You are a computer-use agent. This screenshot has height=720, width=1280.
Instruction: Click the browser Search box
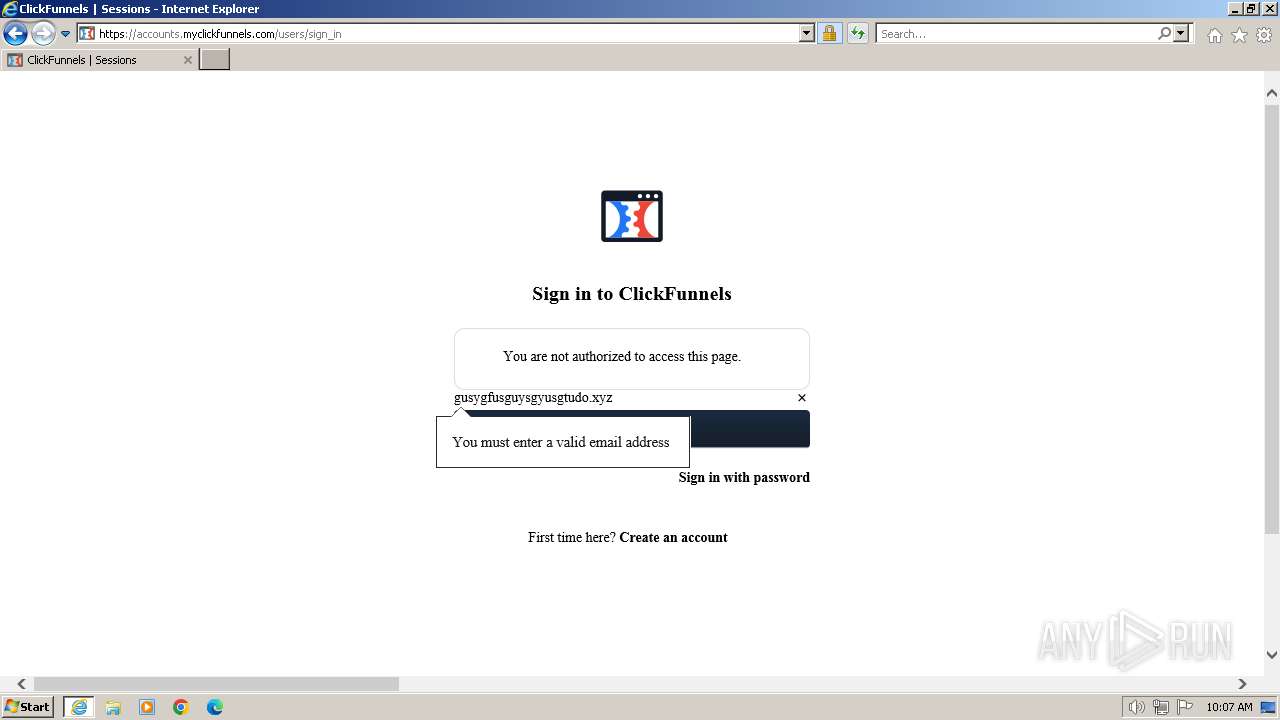(x=1016, y=34)
